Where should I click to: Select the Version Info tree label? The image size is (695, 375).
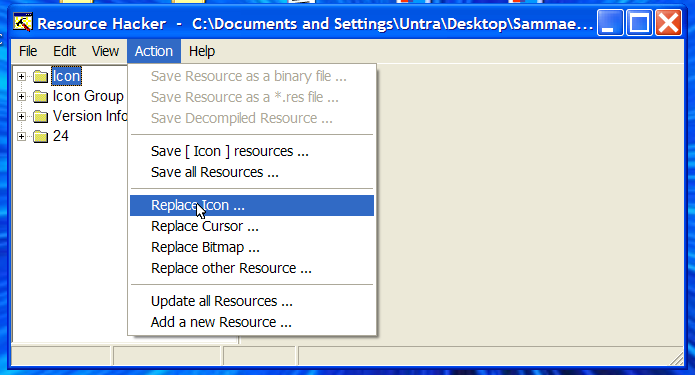[90, 116]
